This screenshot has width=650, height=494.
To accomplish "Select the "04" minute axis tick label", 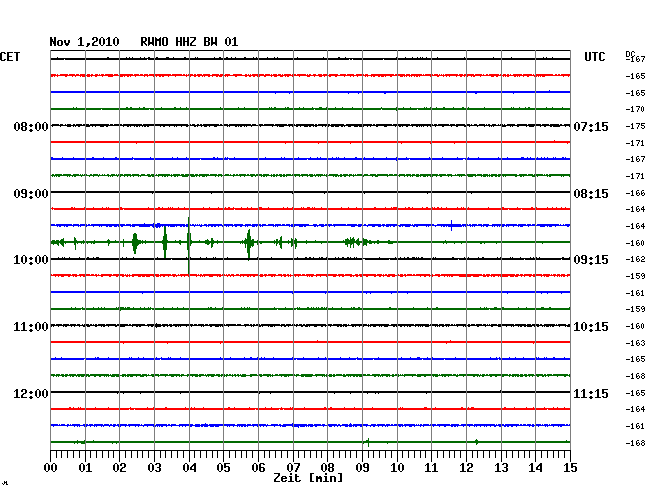I will click(x=189, y=467).
